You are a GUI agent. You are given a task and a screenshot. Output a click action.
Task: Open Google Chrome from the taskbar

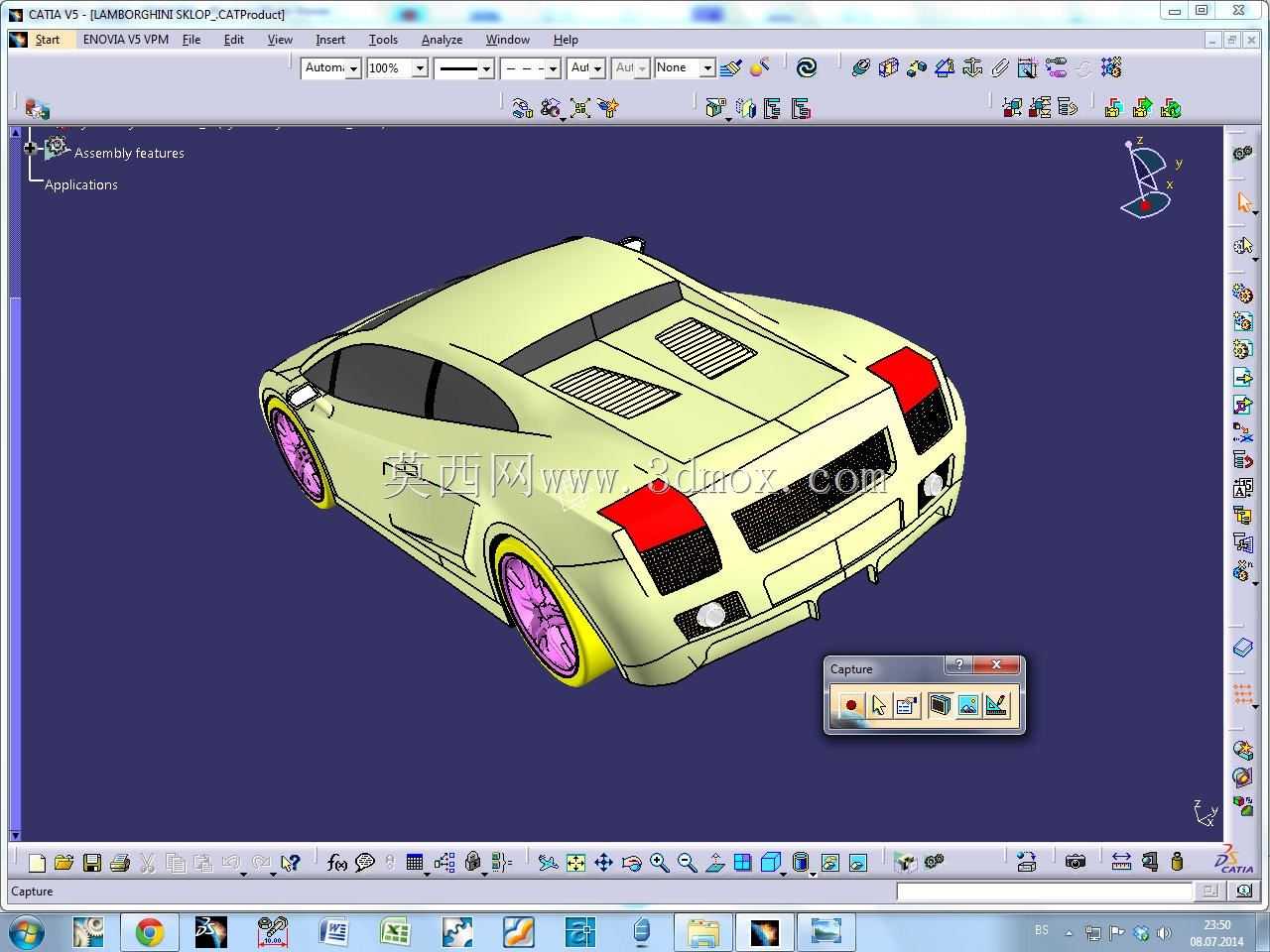click(150, 932)
